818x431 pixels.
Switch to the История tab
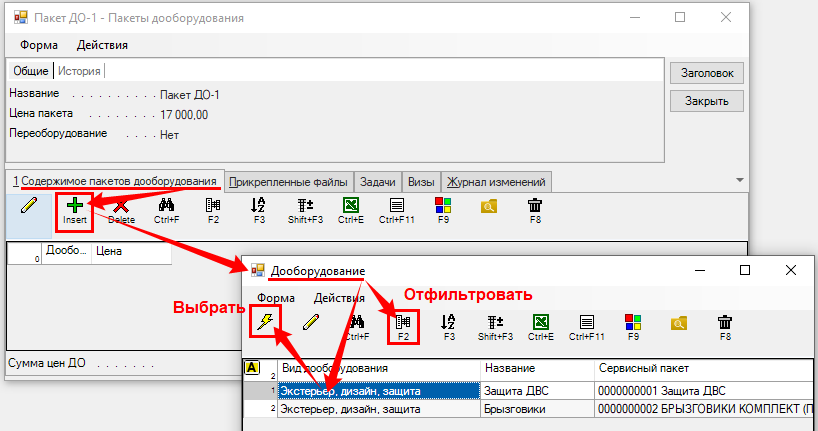click(x=80, y=71)
